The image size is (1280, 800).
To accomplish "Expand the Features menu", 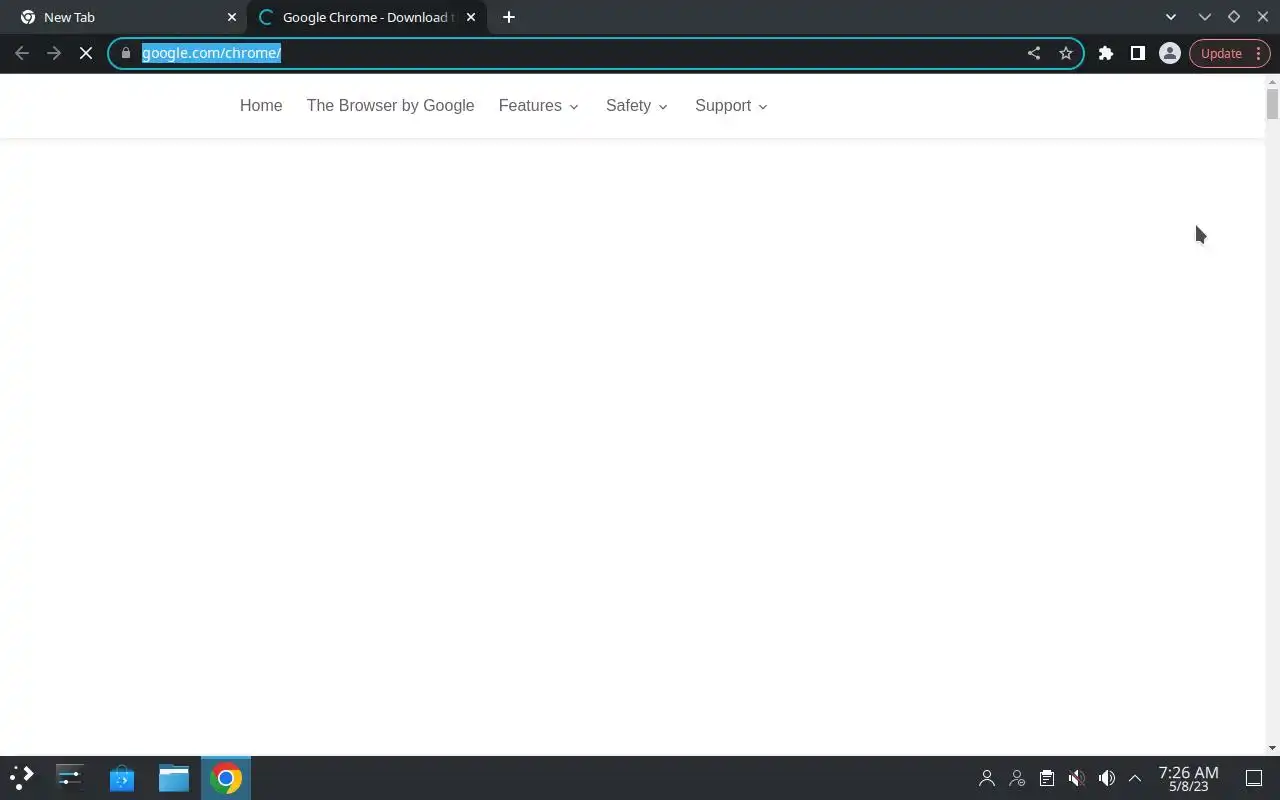I will [x=539, y=106].
